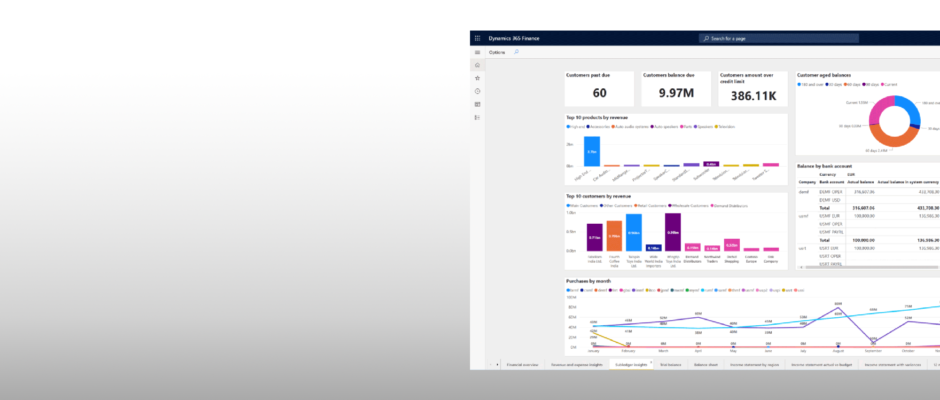Open Workspaces icon in left sidebar

click(x=477, y=104)
